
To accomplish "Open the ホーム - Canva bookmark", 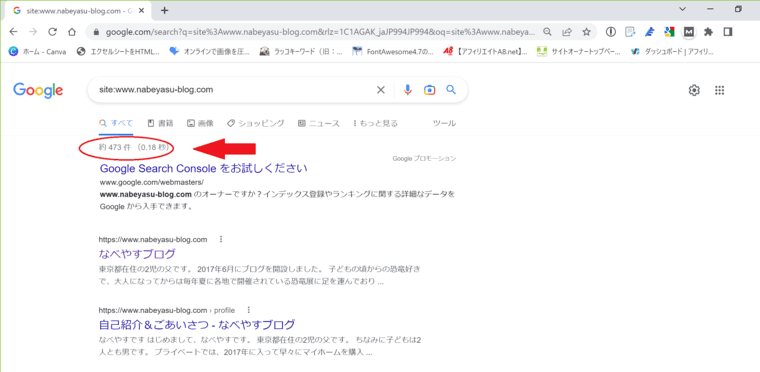I will click(x=38, y=51).
